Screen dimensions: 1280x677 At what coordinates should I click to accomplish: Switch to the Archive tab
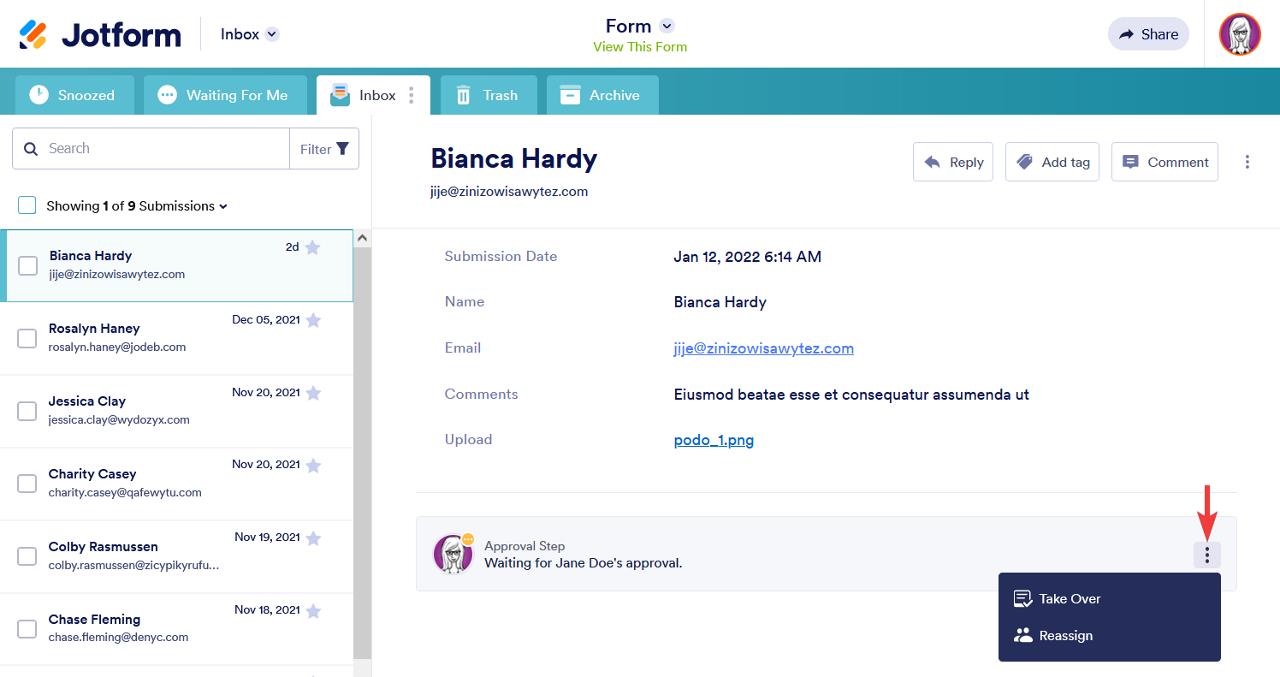pos(602,95)
